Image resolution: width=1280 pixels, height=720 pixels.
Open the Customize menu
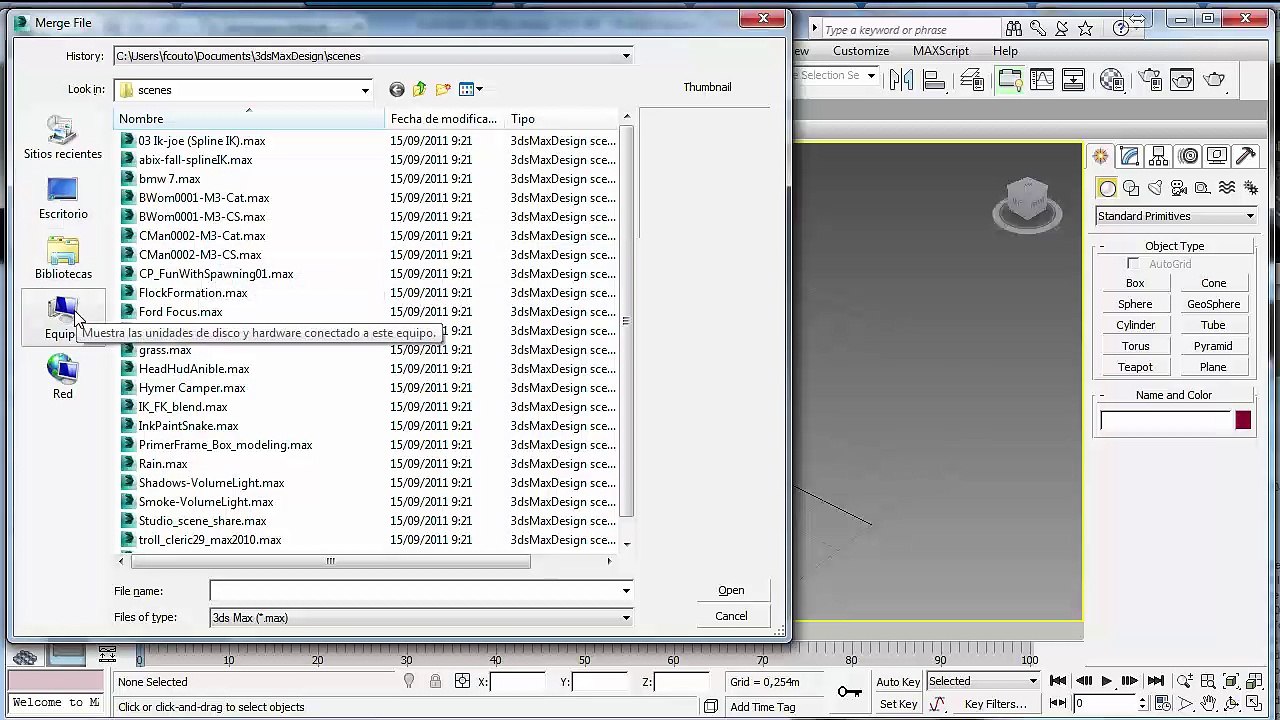861,51
